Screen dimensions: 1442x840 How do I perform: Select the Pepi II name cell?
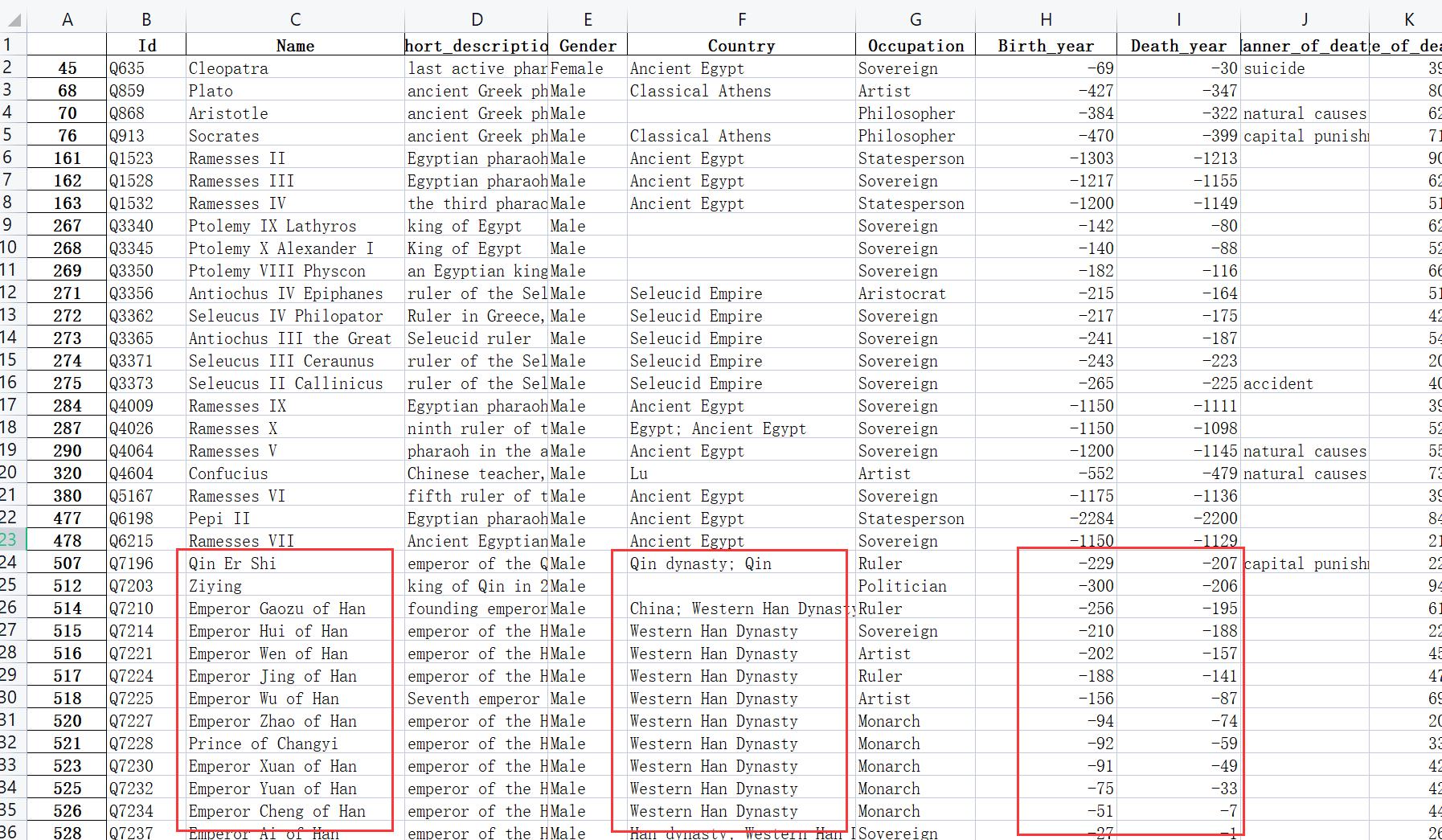[295, 518]
